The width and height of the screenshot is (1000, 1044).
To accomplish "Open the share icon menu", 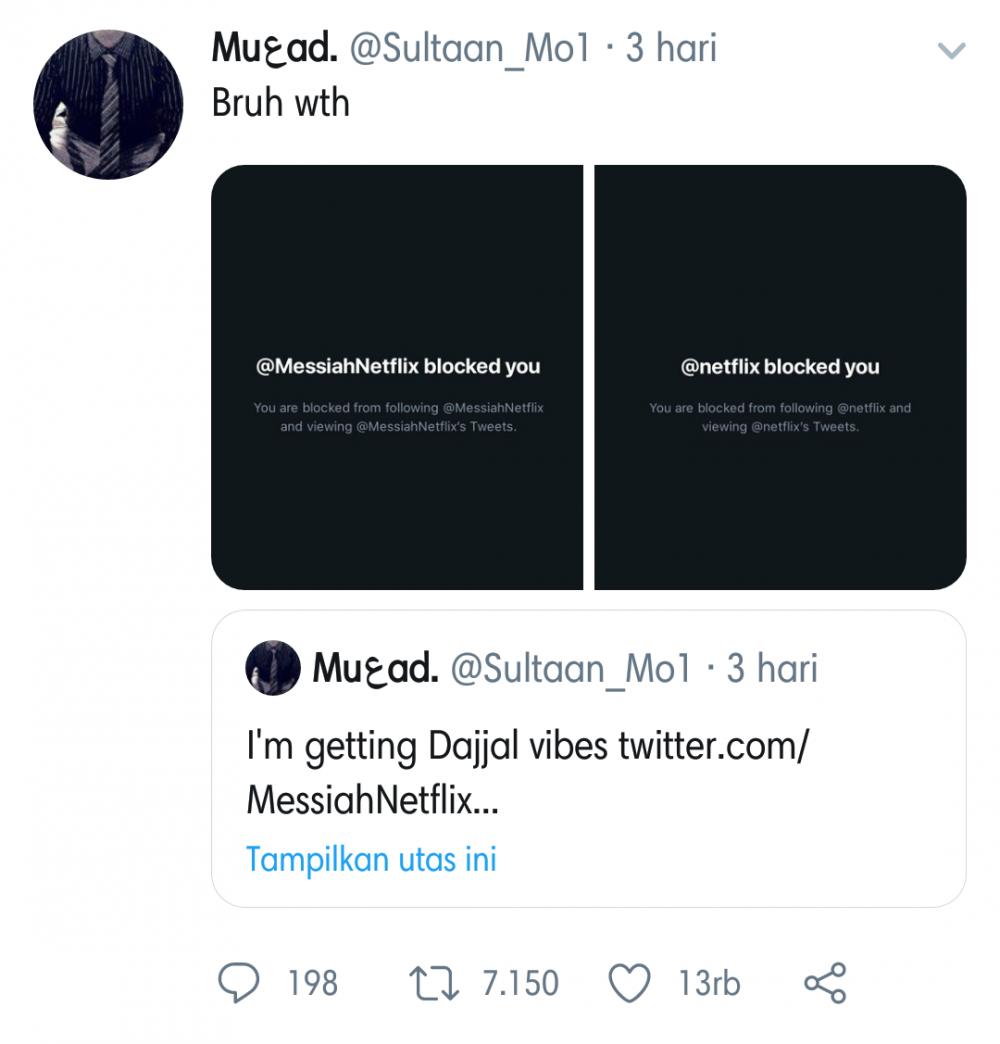I will tap(825, 983).
